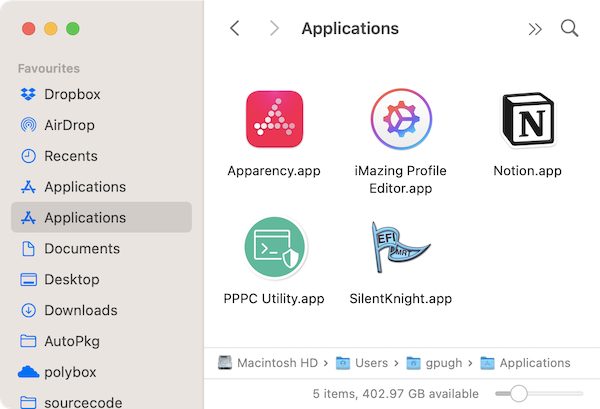Select the SilentKnight.app icon
Image resolution: width=600 pixels, height=409 pixels.
click(401, 247)
